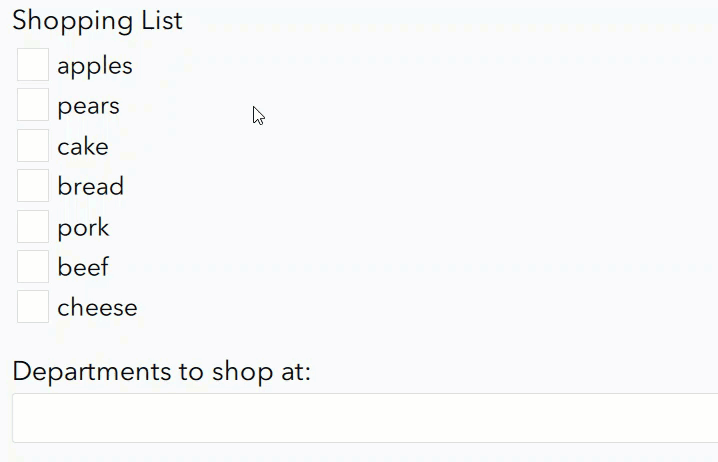The image size is (718, 462).
Task: Enable the cake checkbox
Action: click(33, 146)
